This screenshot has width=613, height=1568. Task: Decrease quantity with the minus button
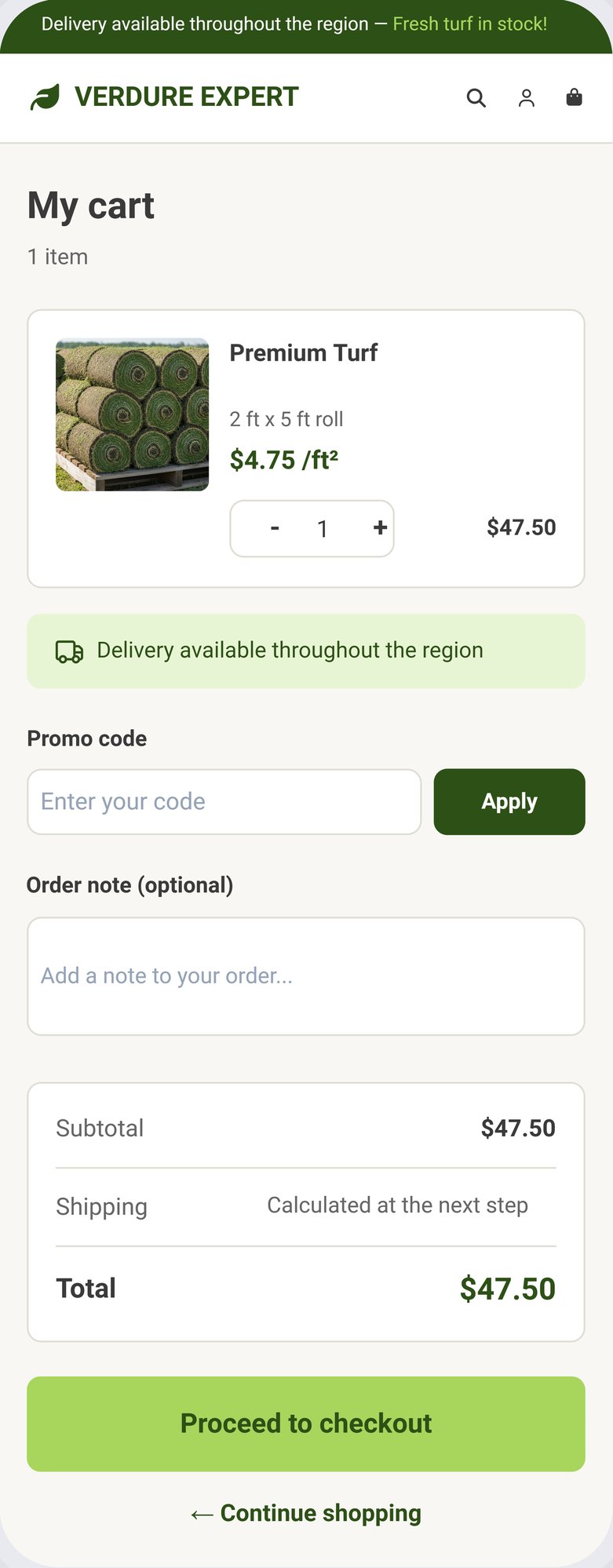click(275, 528)
